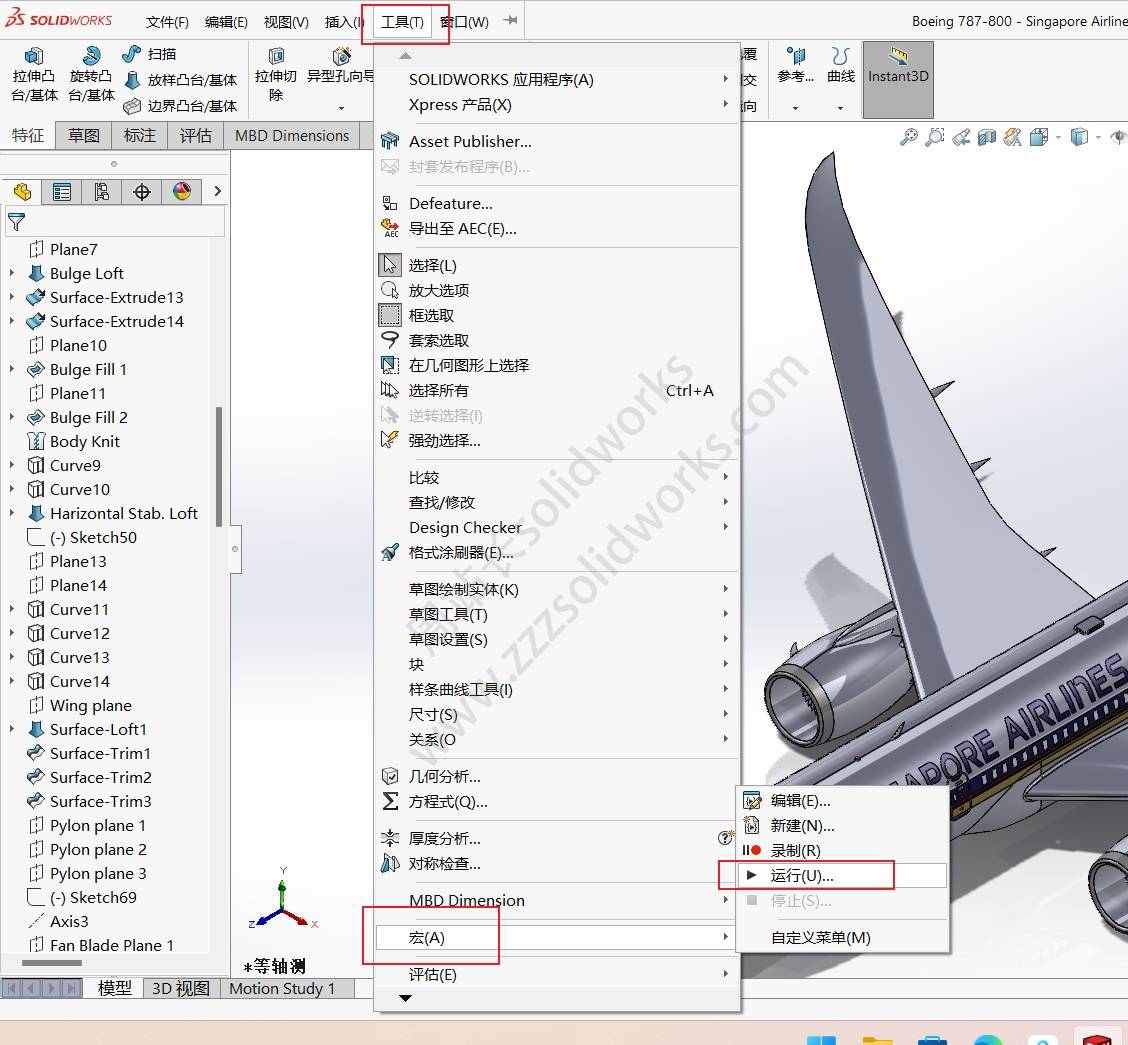This screenshot has width=1128, height=1045.
Task: Switch to the Sketch (草图) tab
Action: coord(83,135)
